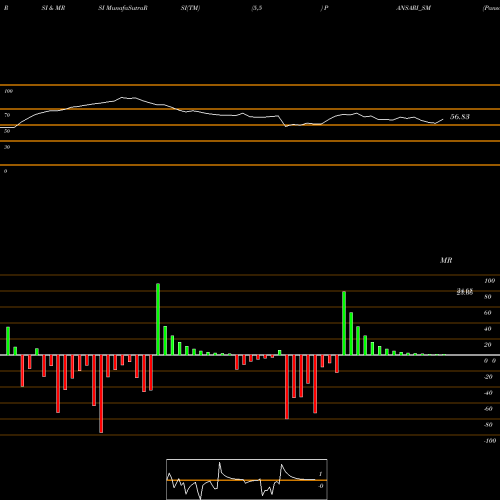Click the MR right axis label -80
Viewport: 500px width, 500px height.
click(488, 425)
